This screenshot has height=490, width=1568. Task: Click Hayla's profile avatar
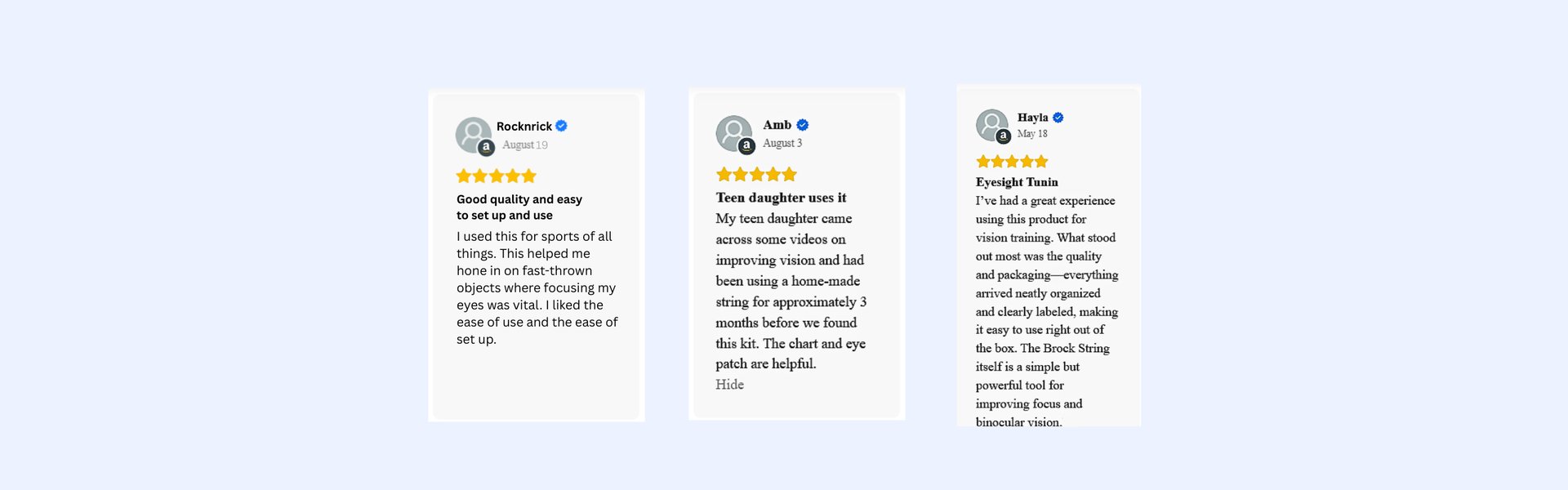point(991,125)
